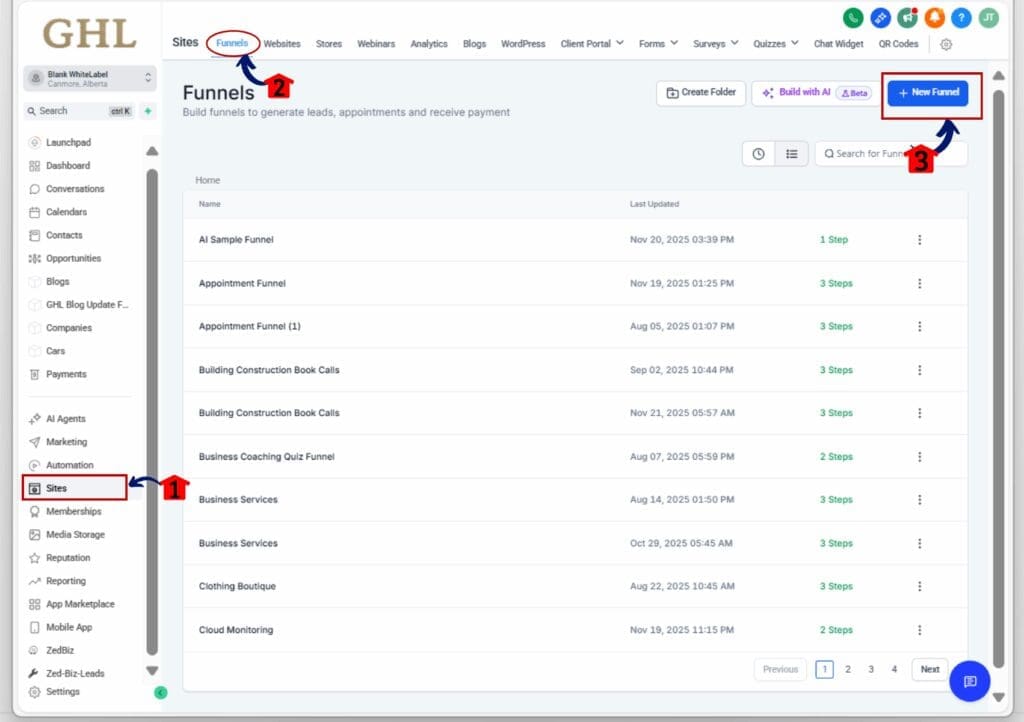This screenshot has height=722, width=1024.
Task: Click the New Funnel button
Action: [x=928, y=92]
